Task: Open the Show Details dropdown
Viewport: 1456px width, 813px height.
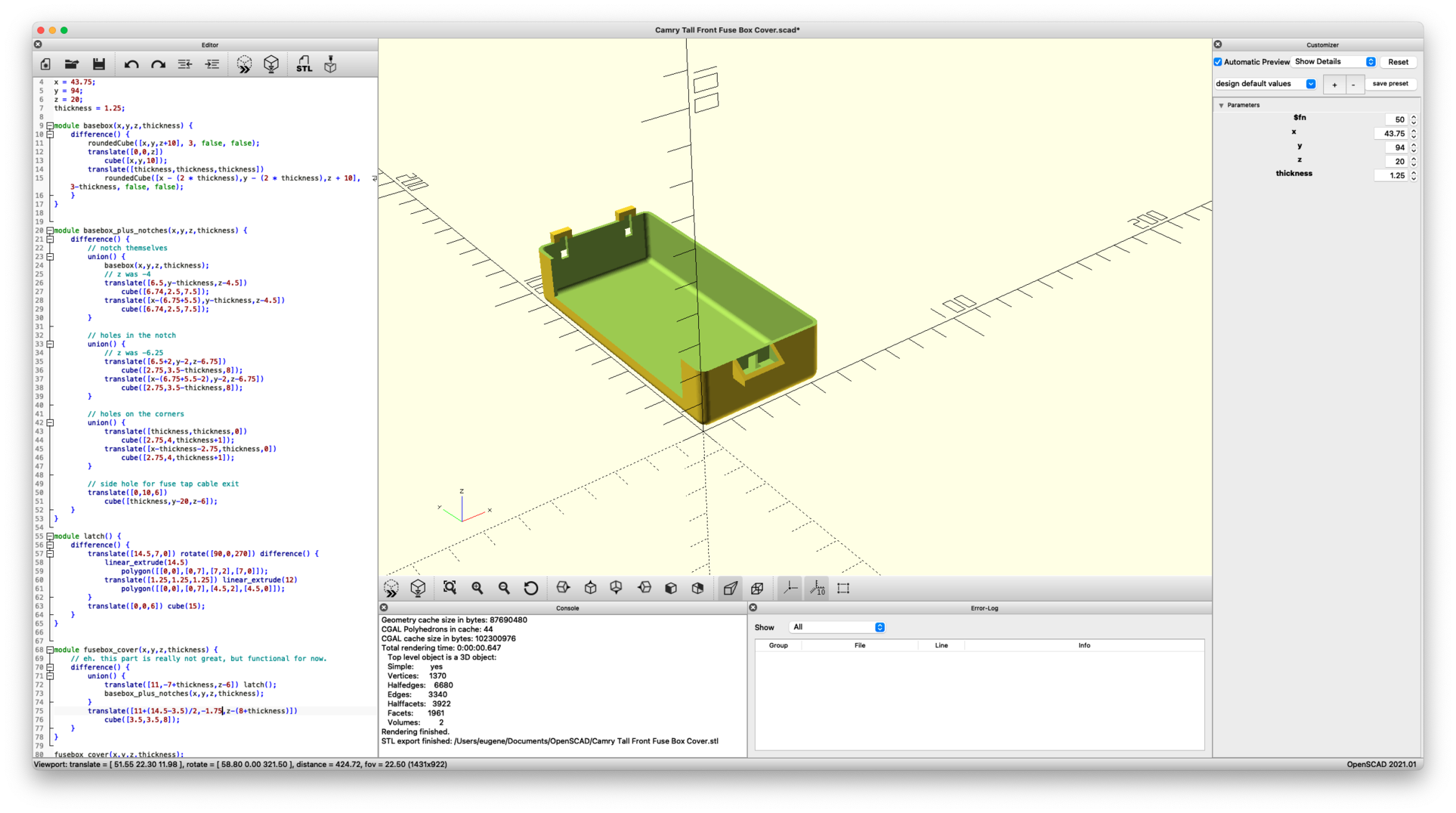Action: point(1334,62)
